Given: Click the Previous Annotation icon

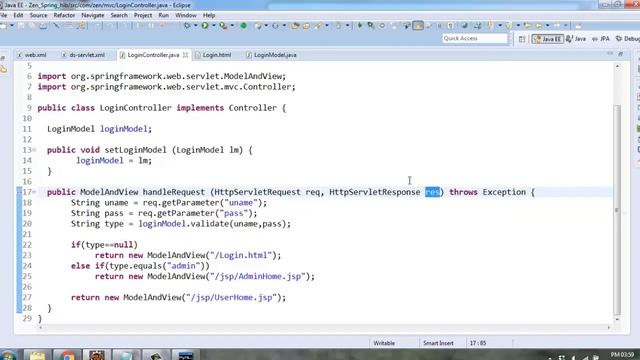Looking at the screenshot, I should (509, 26).
